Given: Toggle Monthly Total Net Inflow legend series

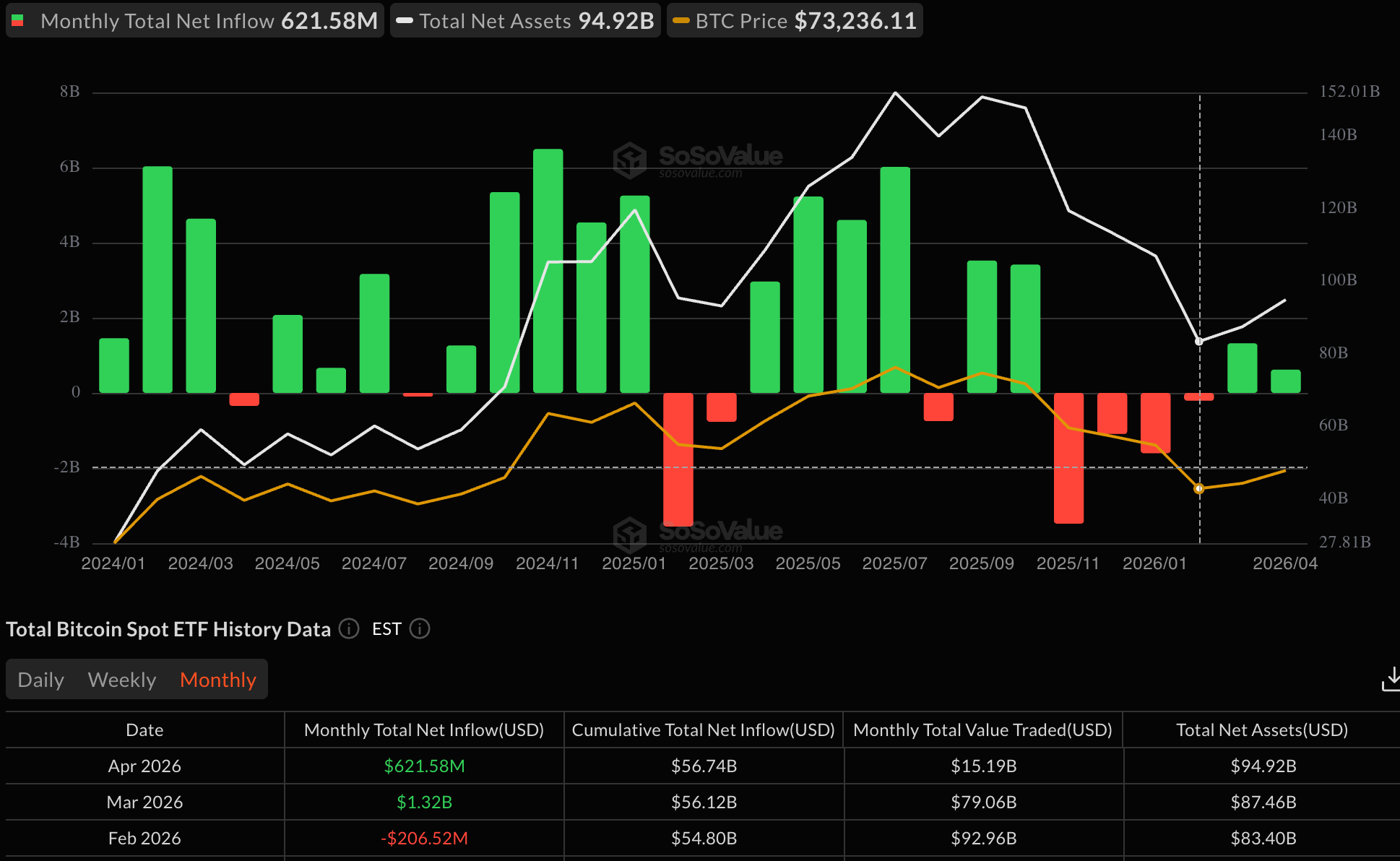Looking at the screenshot, I should point(195,21).
